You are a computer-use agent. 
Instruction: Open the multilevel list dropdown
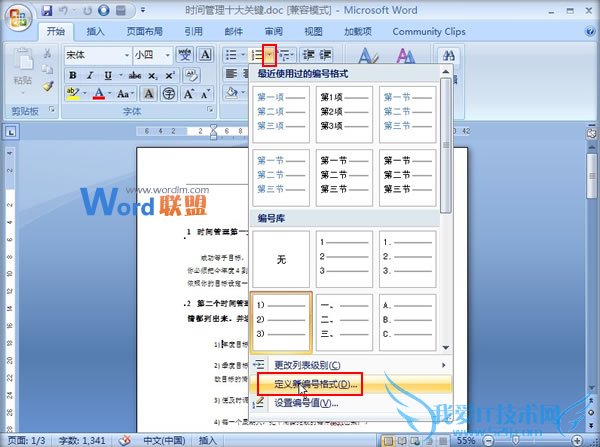tap(292, 55)
